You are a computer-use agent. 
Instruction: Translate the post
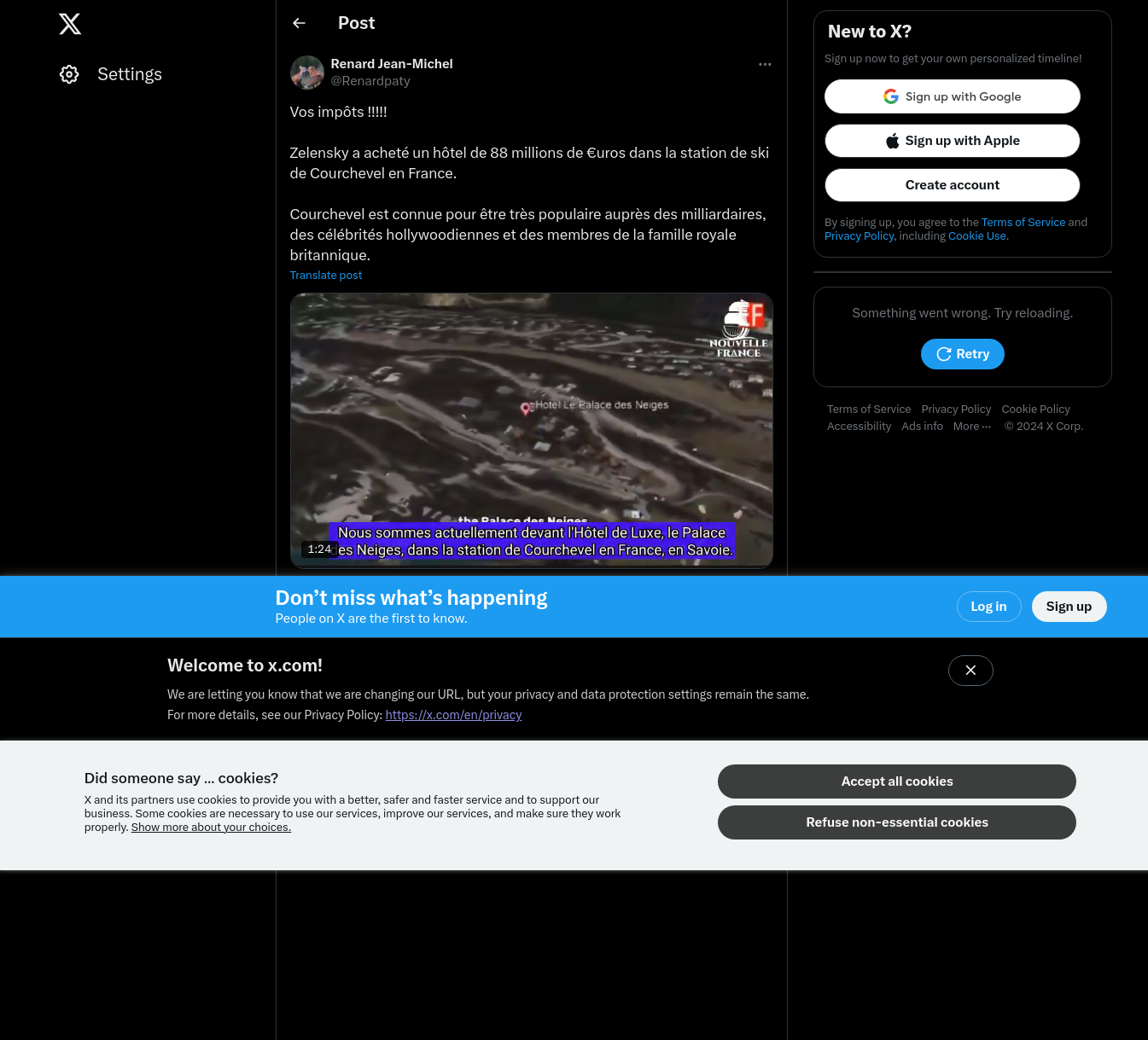326,276
